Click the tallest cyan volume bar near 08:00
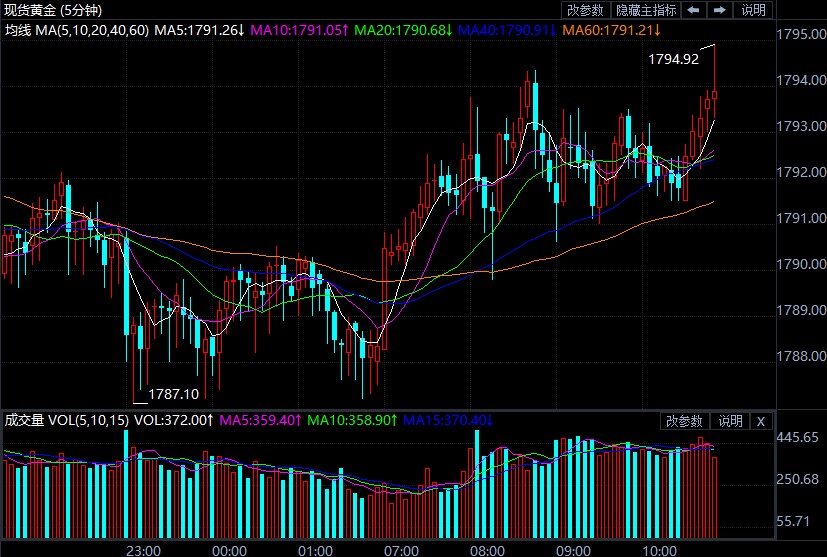 click(x=477, y=484)
